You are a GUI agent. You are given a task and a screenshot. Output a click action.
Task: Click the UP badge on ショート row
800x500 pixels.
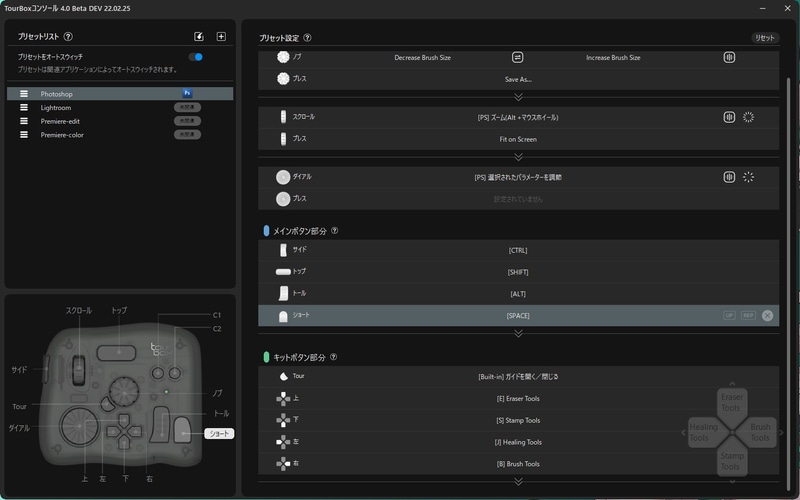[x=729, y=315]
